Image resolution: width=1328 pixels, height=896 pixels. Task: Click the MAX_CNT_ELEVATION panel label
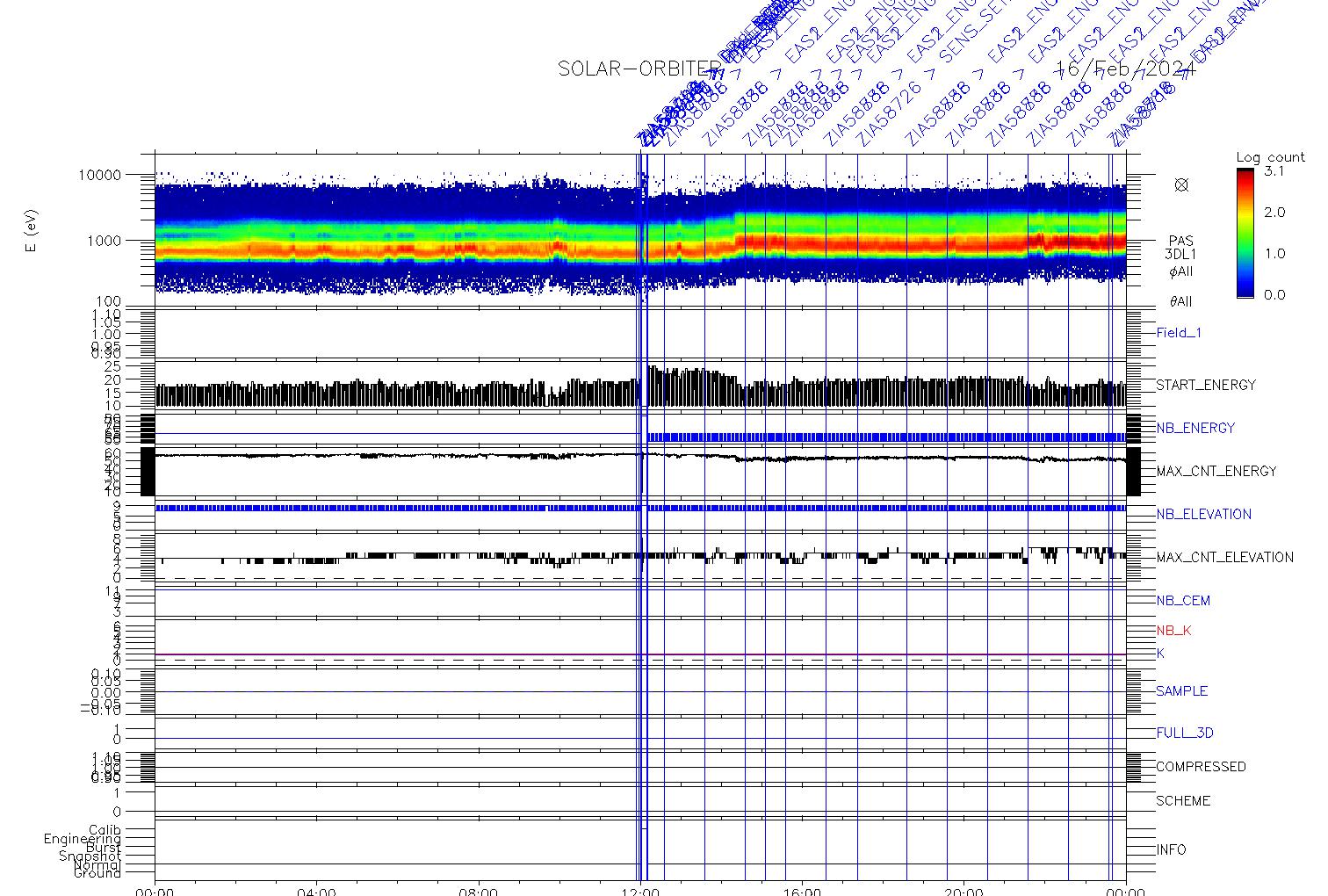coord(1224,557)
